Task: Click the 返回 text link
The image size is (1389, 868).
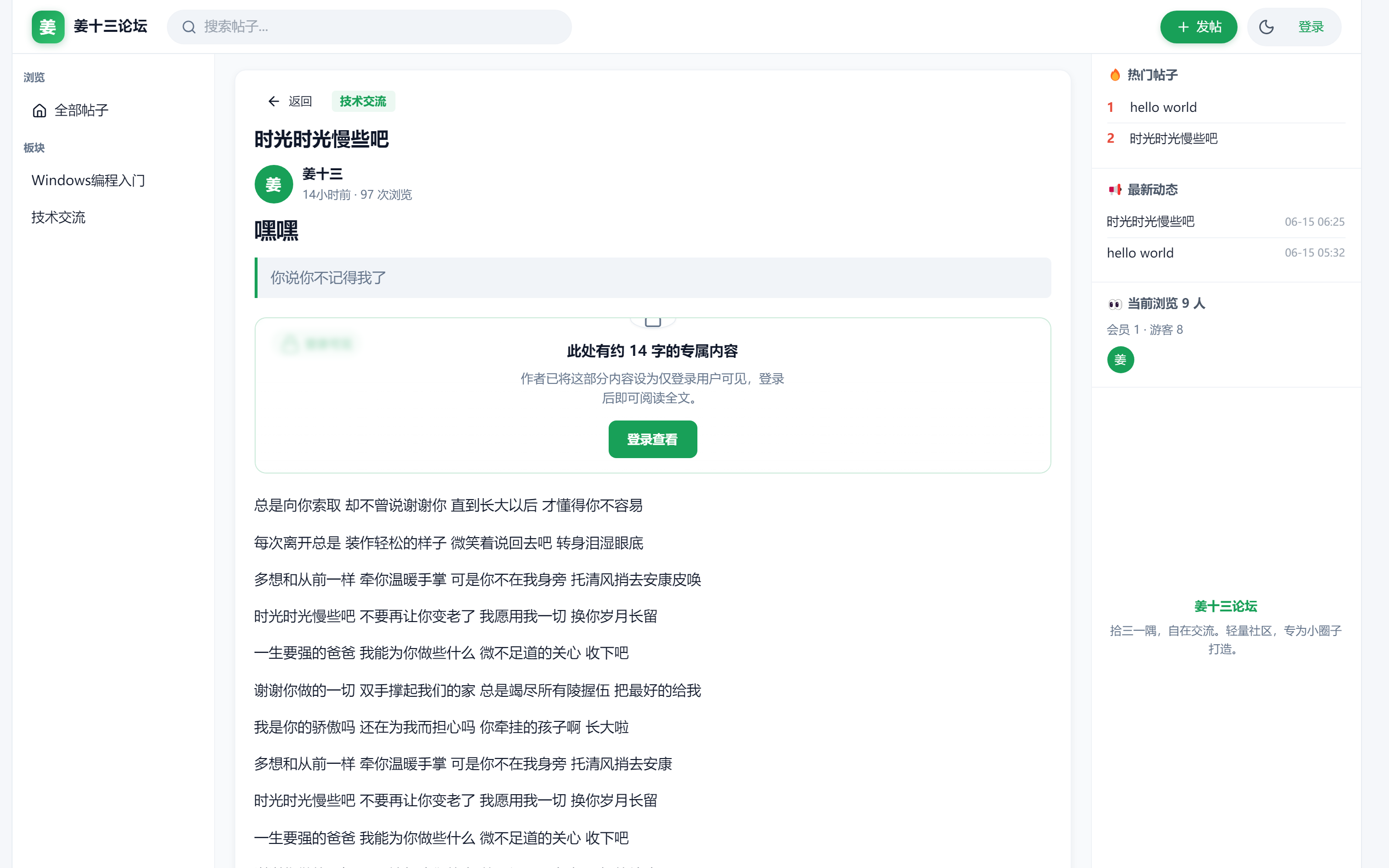Action: 300,102
